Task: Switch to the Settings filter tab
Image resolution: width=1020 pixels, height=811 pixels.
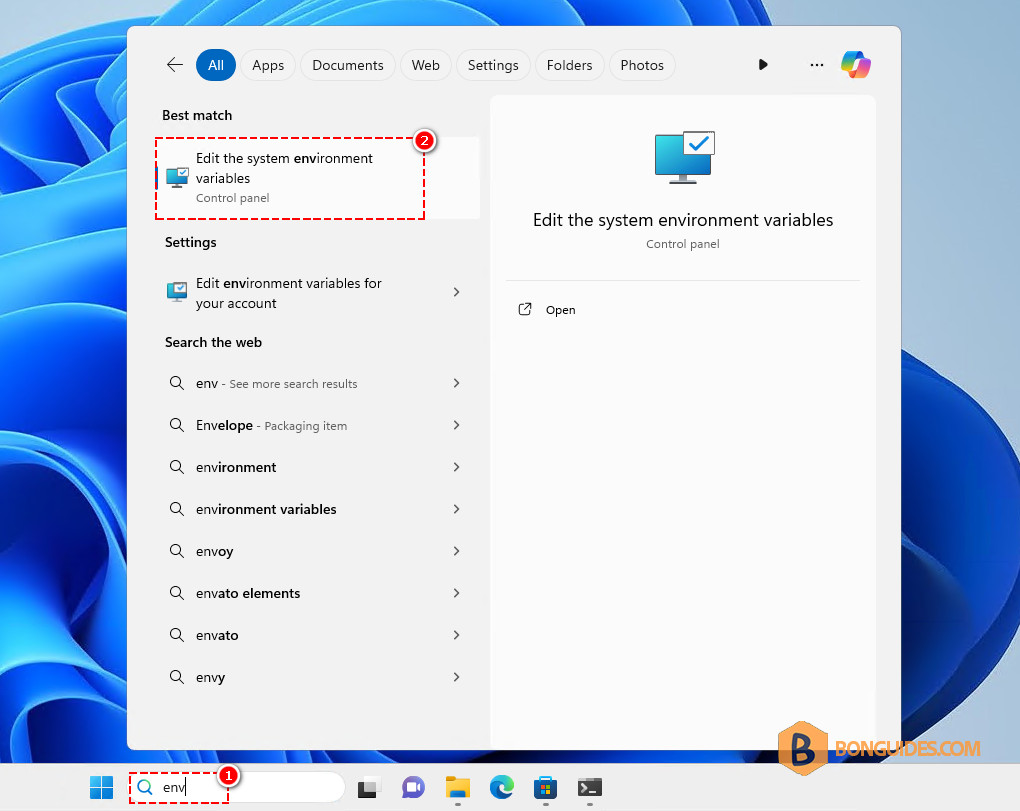Action: [x=493, y=65]
